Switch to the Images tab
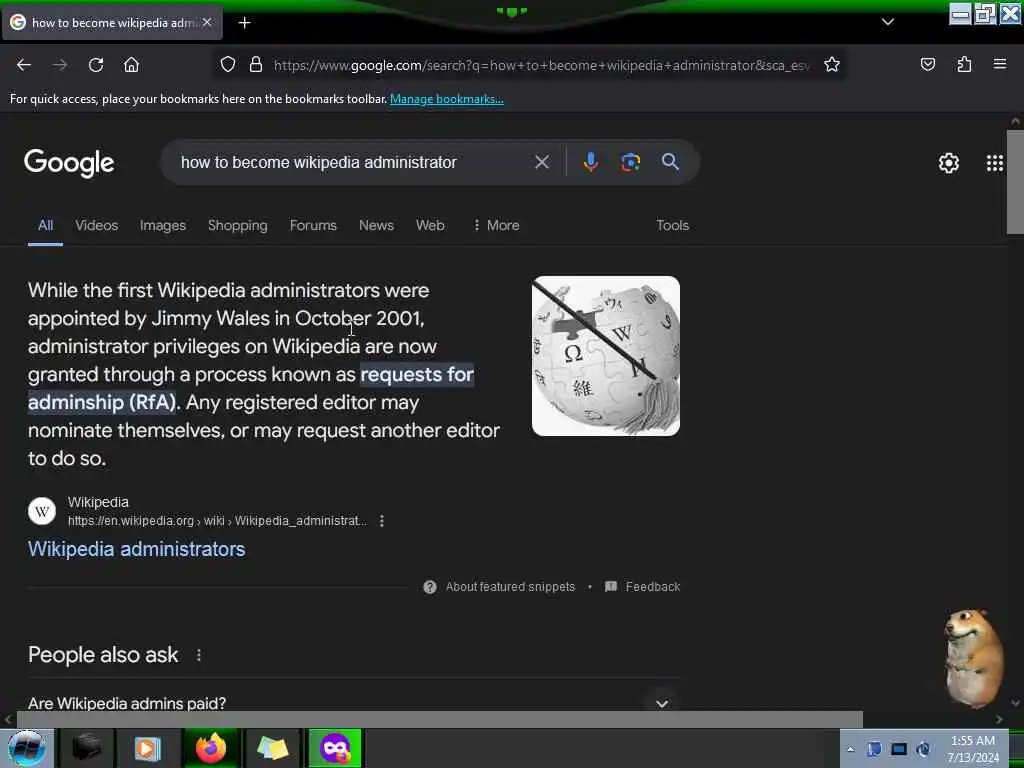This screenshot has height=768, width=1024. pyautogui.click(x=163, y=225)
